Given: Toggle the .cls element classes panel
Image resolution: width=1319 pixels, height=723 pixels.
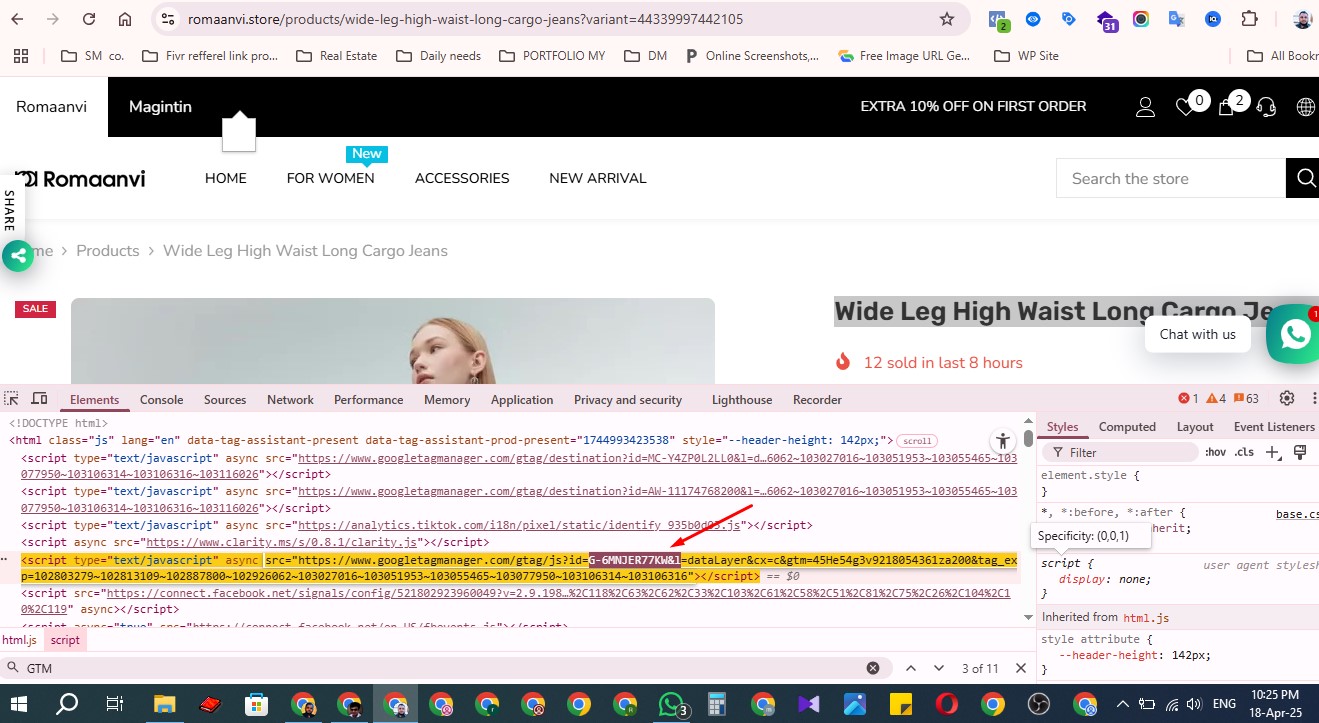Looking at the screenshot, I should (1244, 453).
